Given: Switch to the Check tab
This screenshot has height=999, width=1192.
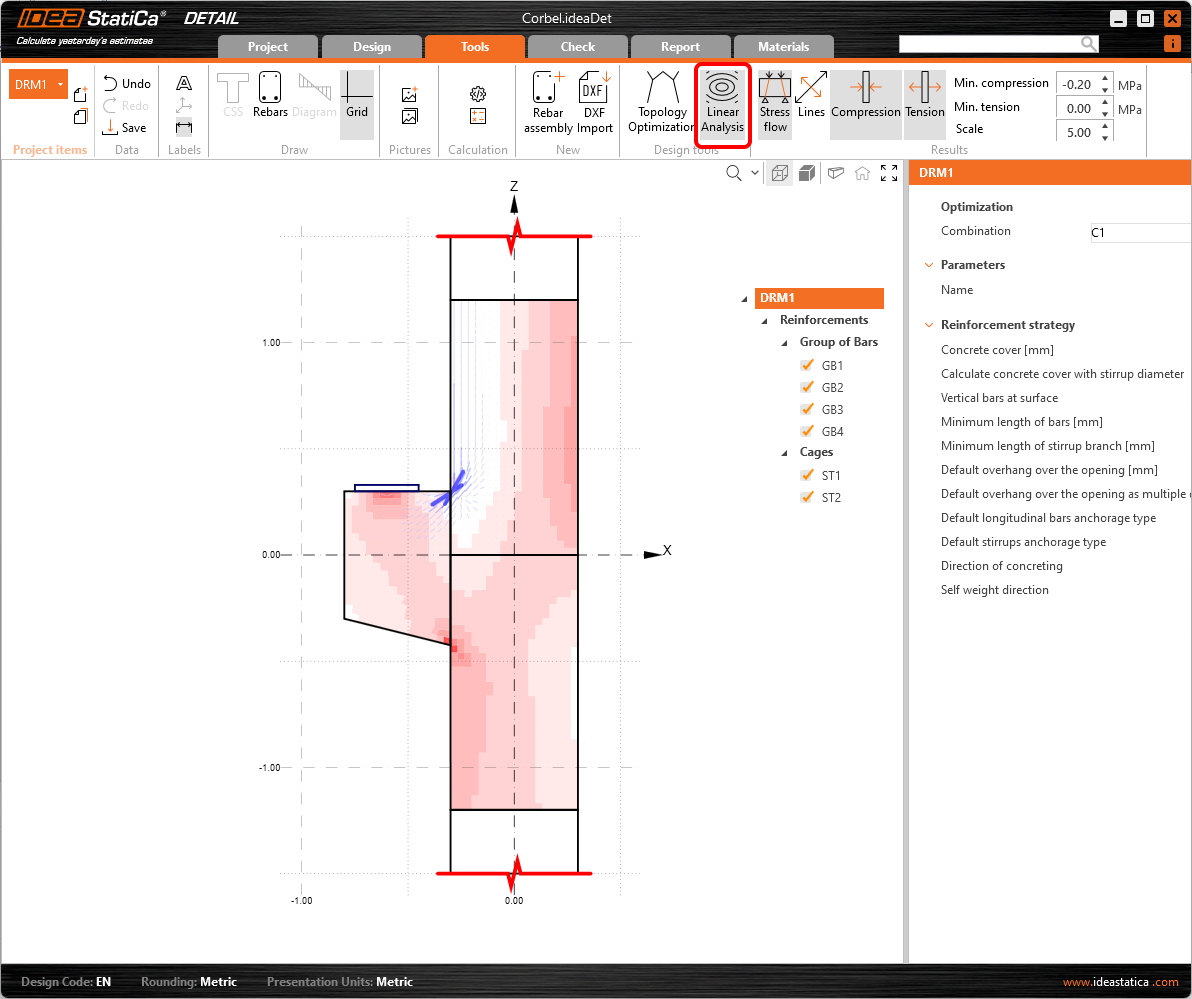Looking at the screenshot, I should tap(577, 46).
